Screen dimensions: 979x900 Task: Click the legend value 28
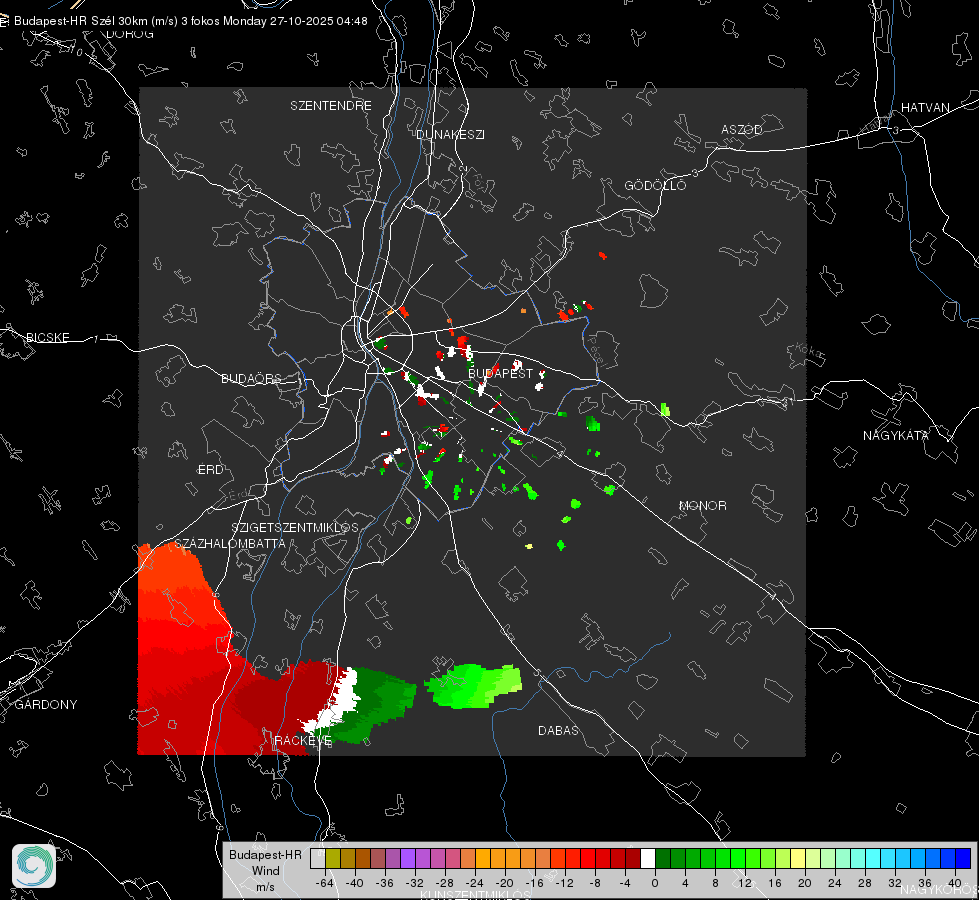pyautogui.click(x=865, y=883)
